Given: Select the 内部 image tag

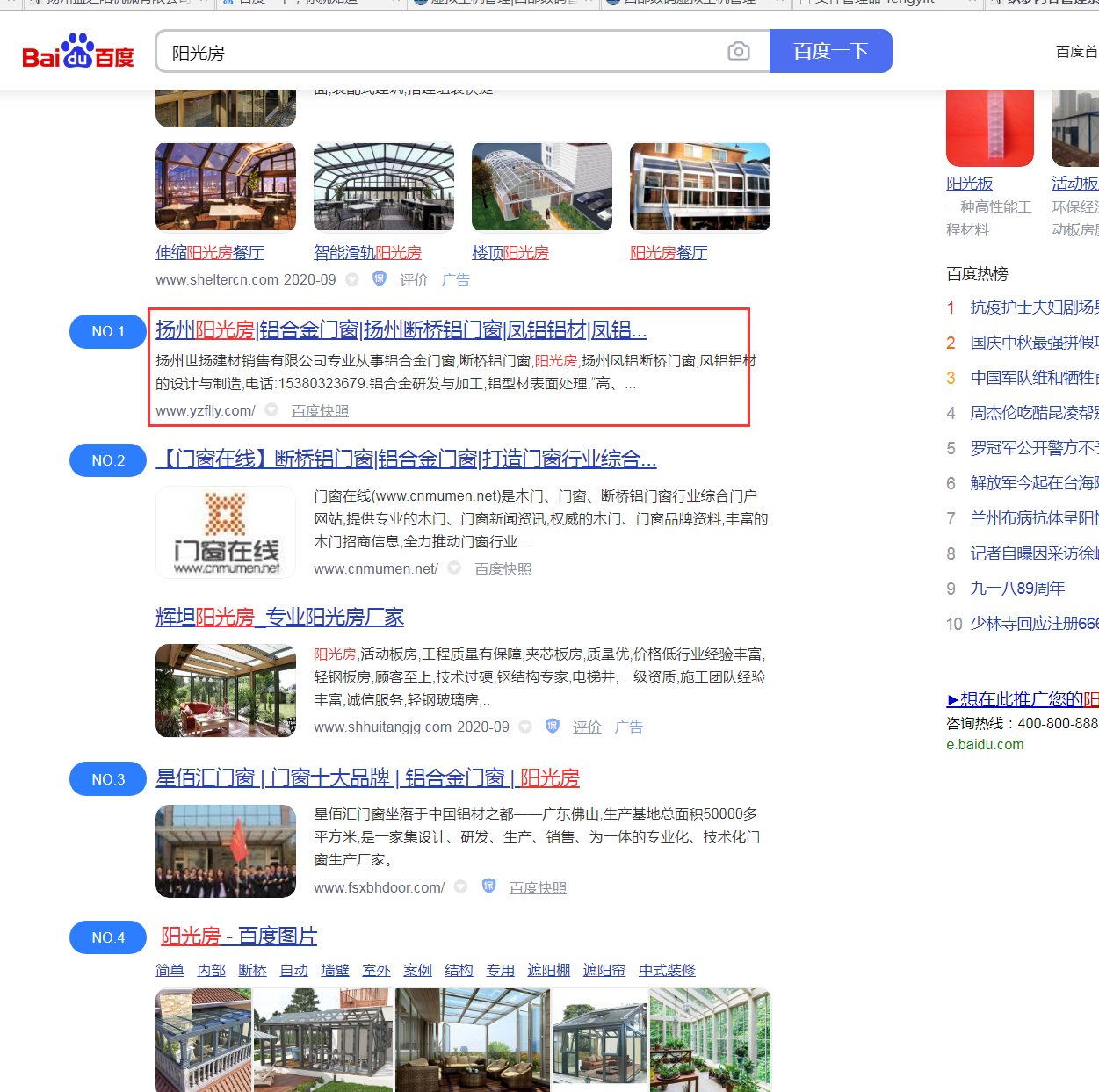Looking at the screenshot, I should tap(212, 970).
